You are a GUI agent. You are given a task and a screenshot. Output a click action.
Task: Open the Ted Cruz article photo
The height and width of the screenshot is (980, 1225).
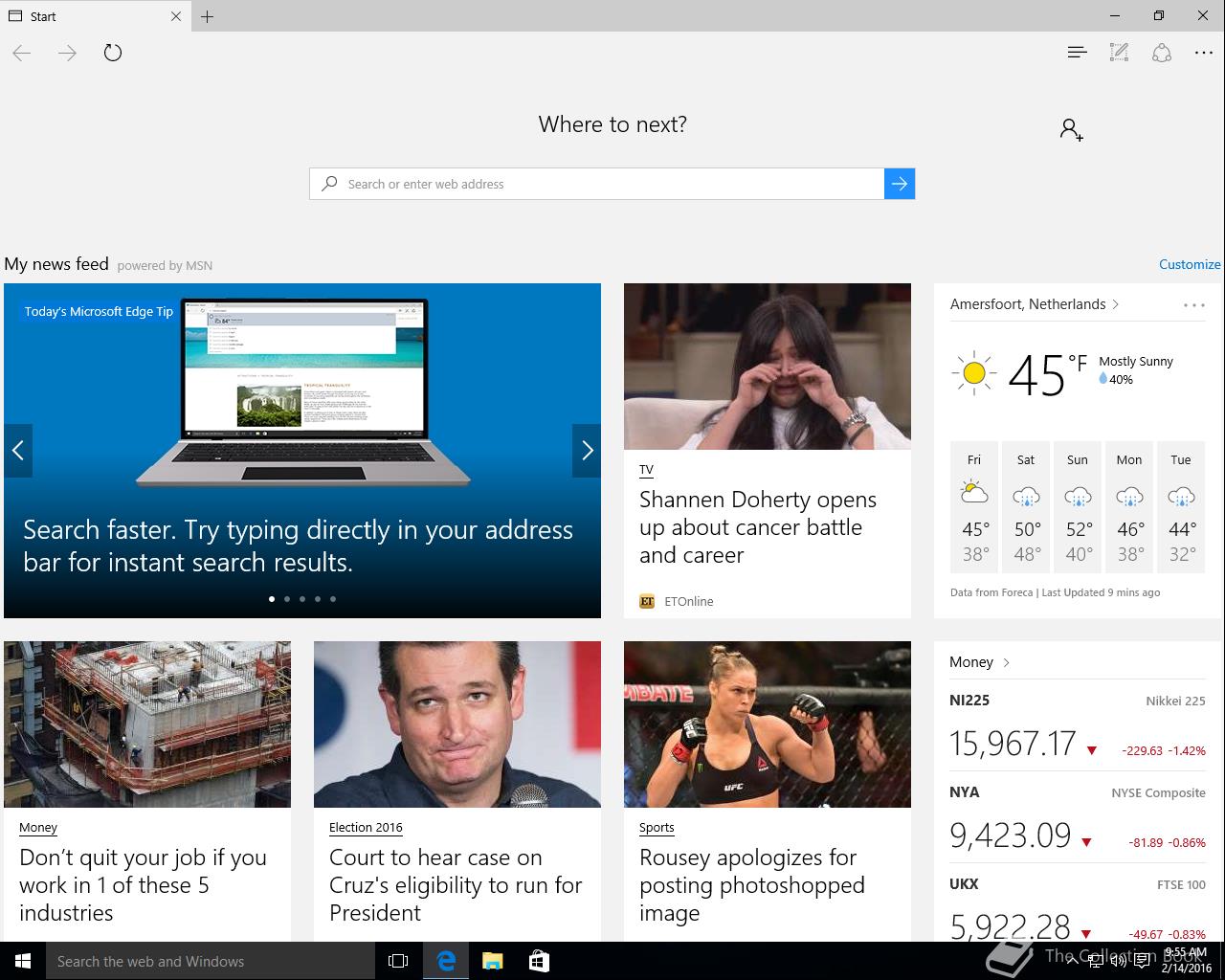(457, 724)
